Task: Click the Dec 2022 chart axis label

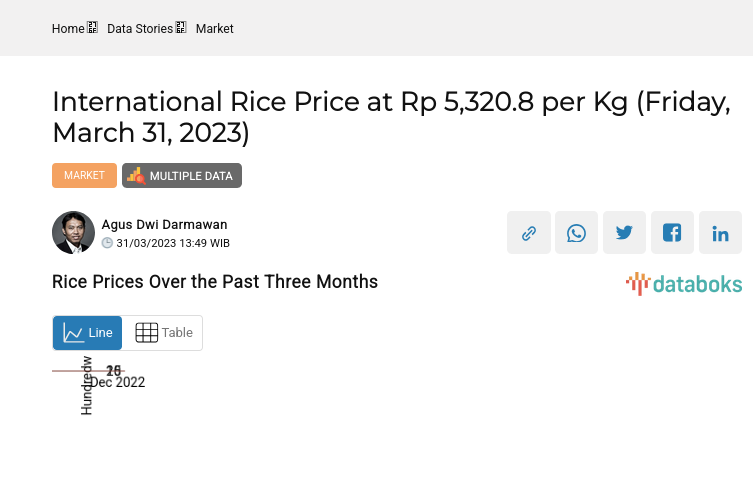Action: pos(118,382)
